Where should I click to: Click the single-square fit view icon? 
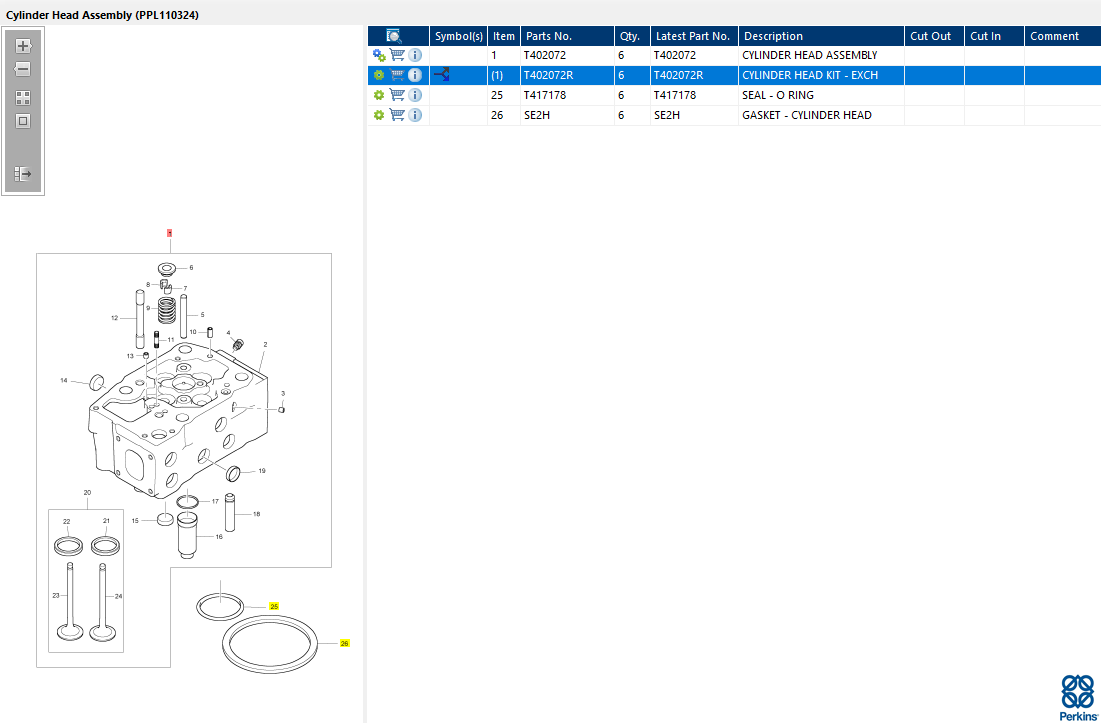(x=23, y=121)
